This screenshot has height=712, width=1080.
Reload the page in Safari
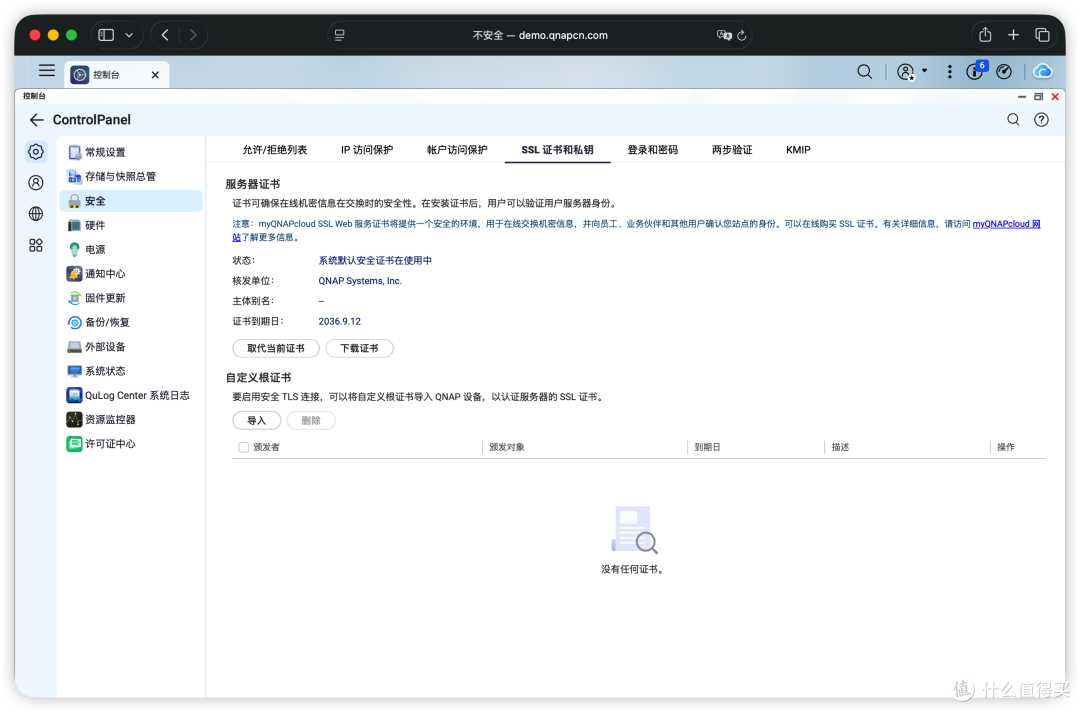(742, 35)
